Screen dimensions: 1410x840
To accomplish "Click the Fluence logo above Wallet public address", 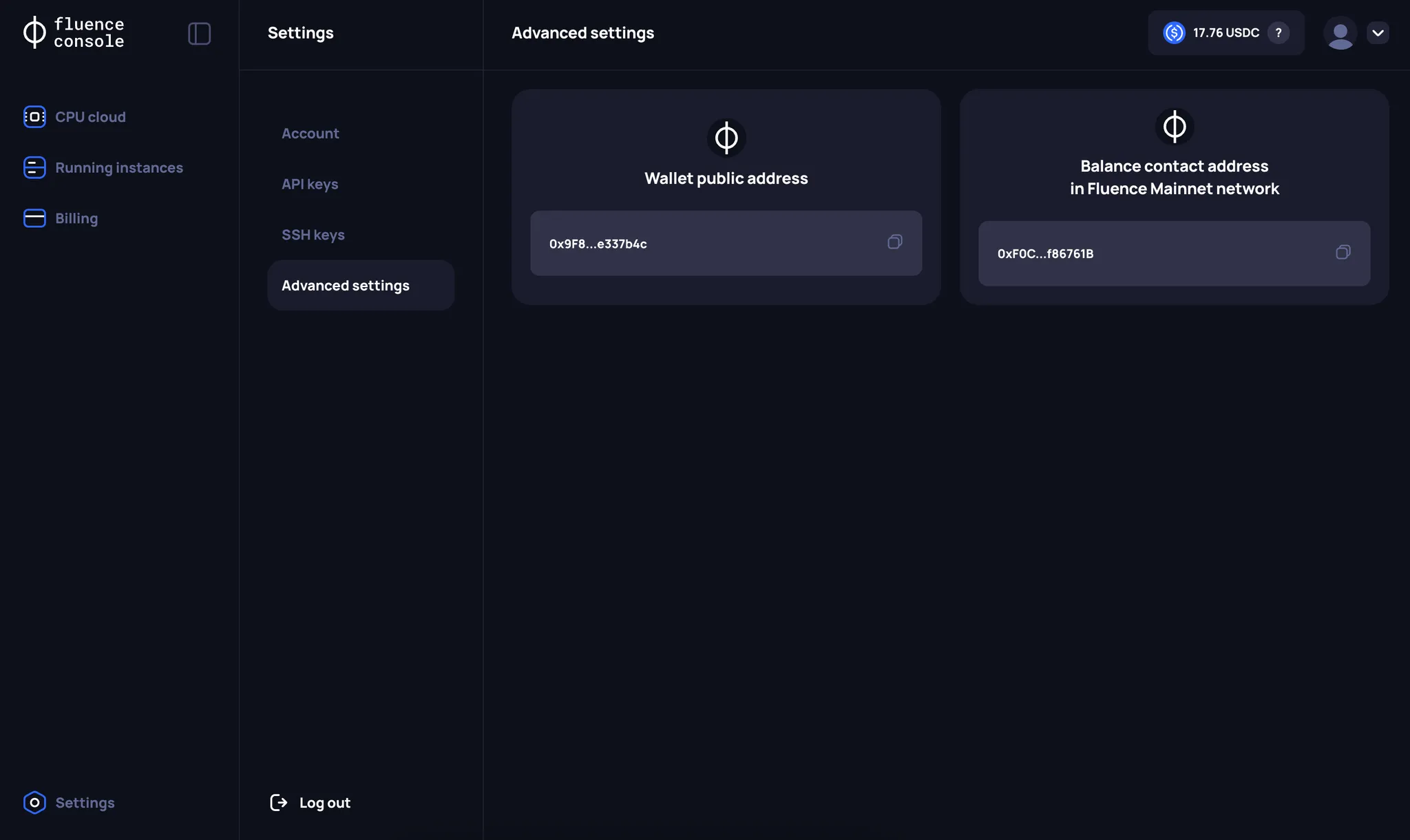I will [726, 138].
